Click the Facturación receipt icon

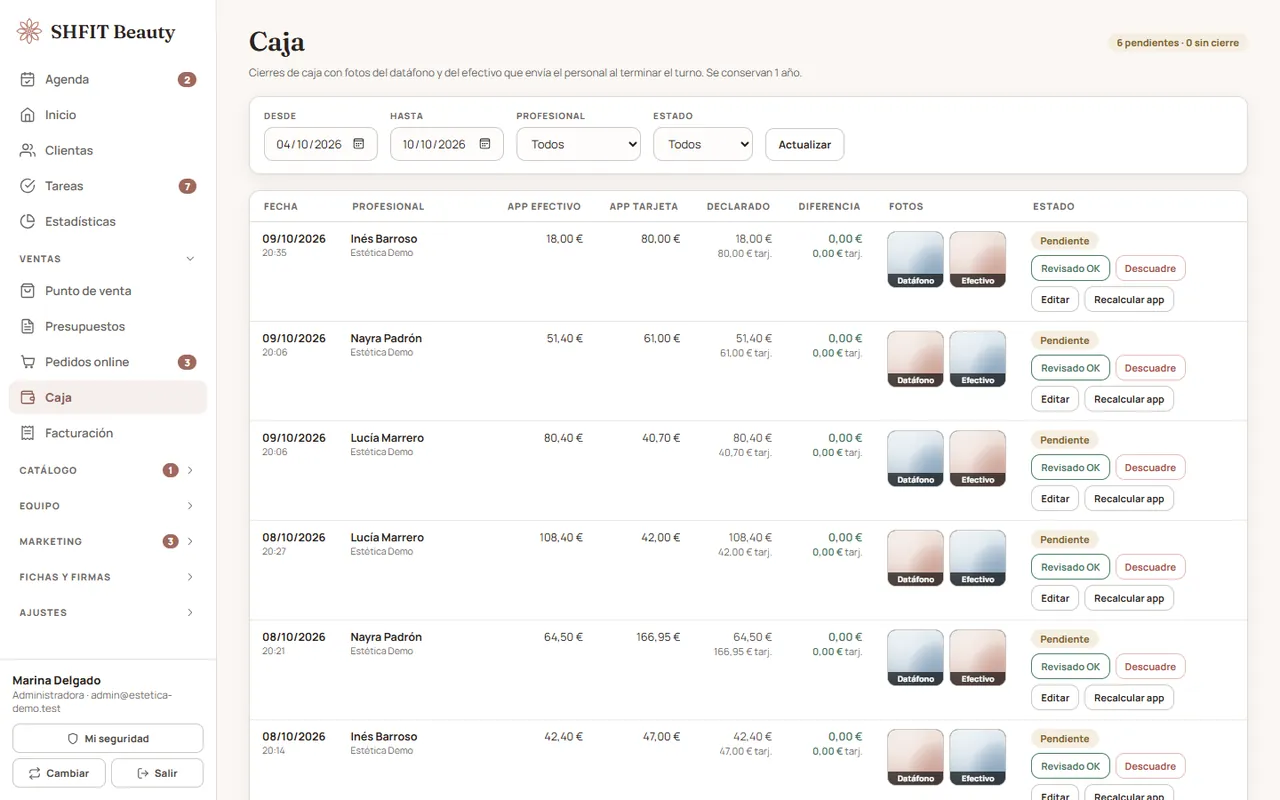tap(28, 433)
